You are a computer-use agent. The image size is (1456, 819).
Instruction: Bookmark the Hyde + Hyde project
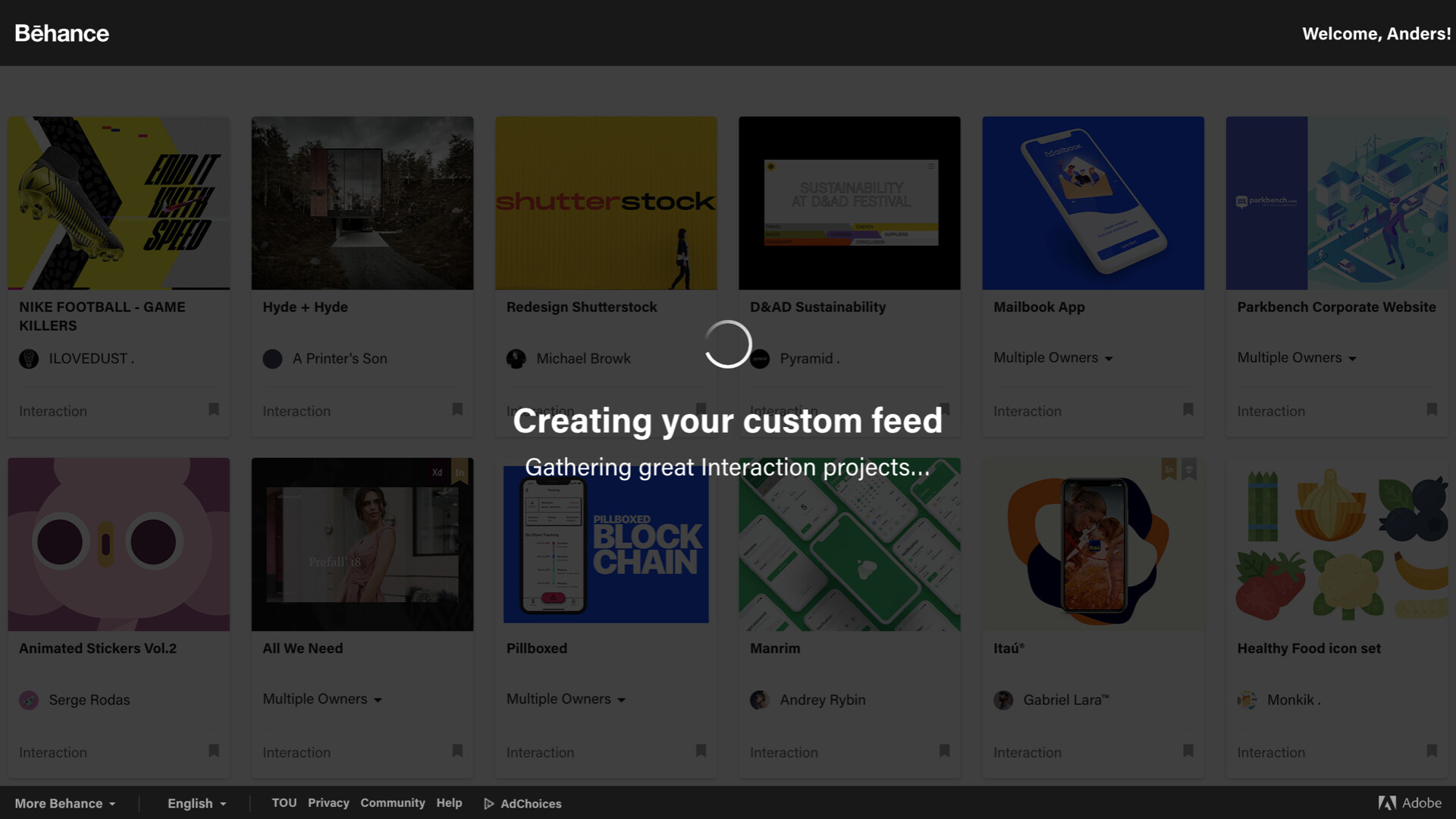457,409
